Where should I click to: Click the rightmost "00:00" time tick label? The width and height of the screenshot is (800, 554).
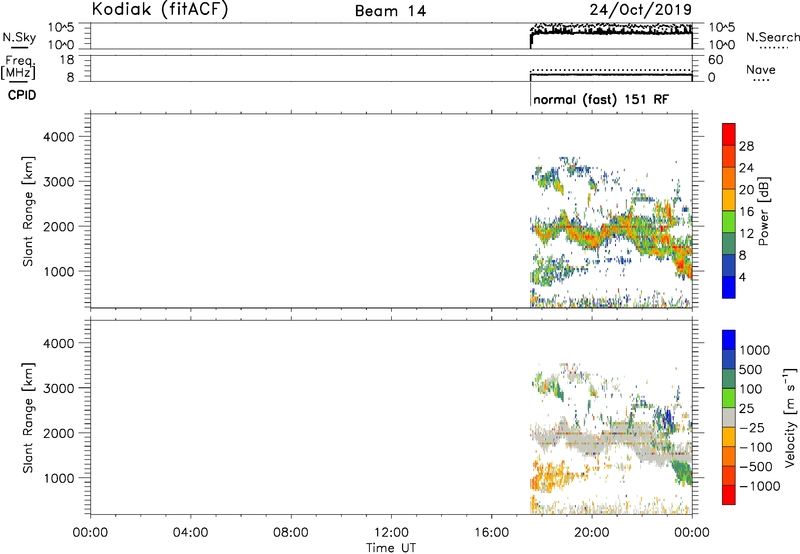(x=691, y=533)
